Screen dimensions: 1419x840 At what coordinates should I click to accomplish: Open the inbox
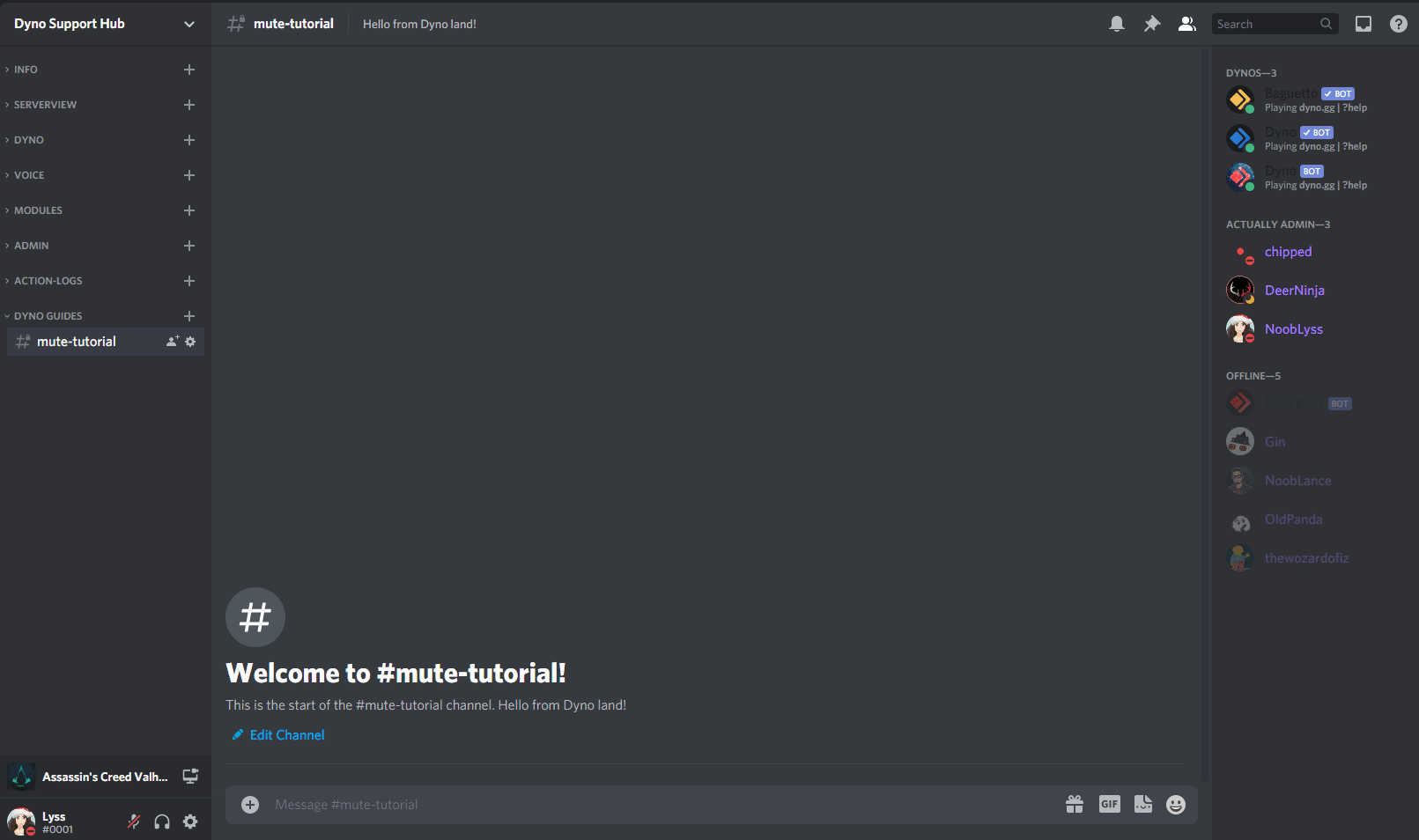coord(1363,24)
